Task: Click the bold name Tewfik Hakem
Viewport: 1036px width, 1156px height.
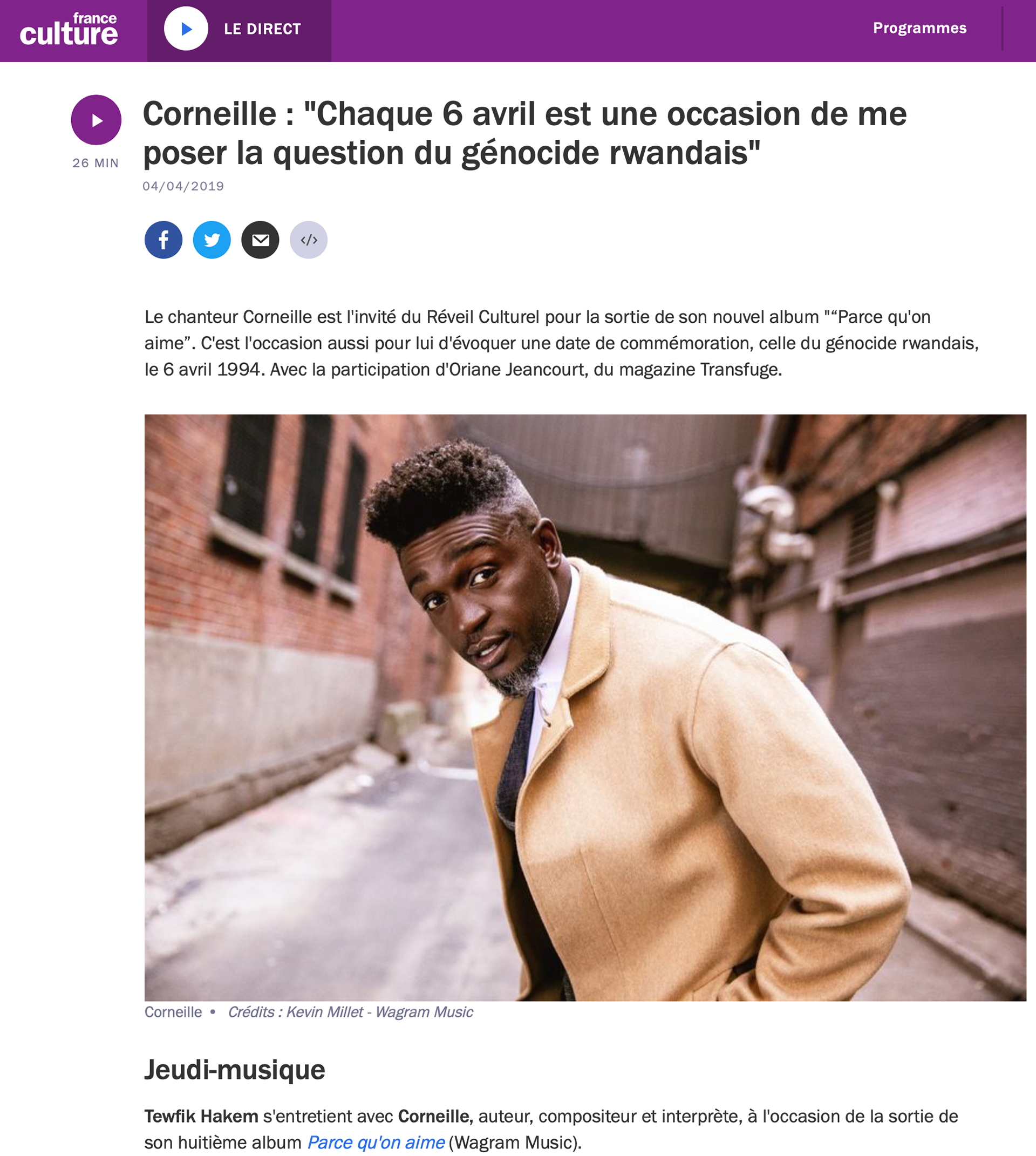Action: point(201,1116)
